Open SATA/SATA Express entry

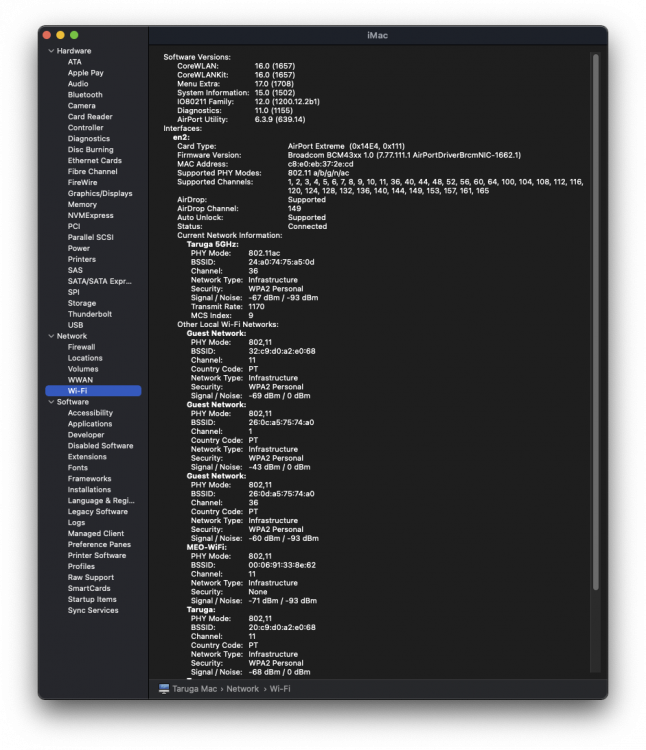coord(99,282)
